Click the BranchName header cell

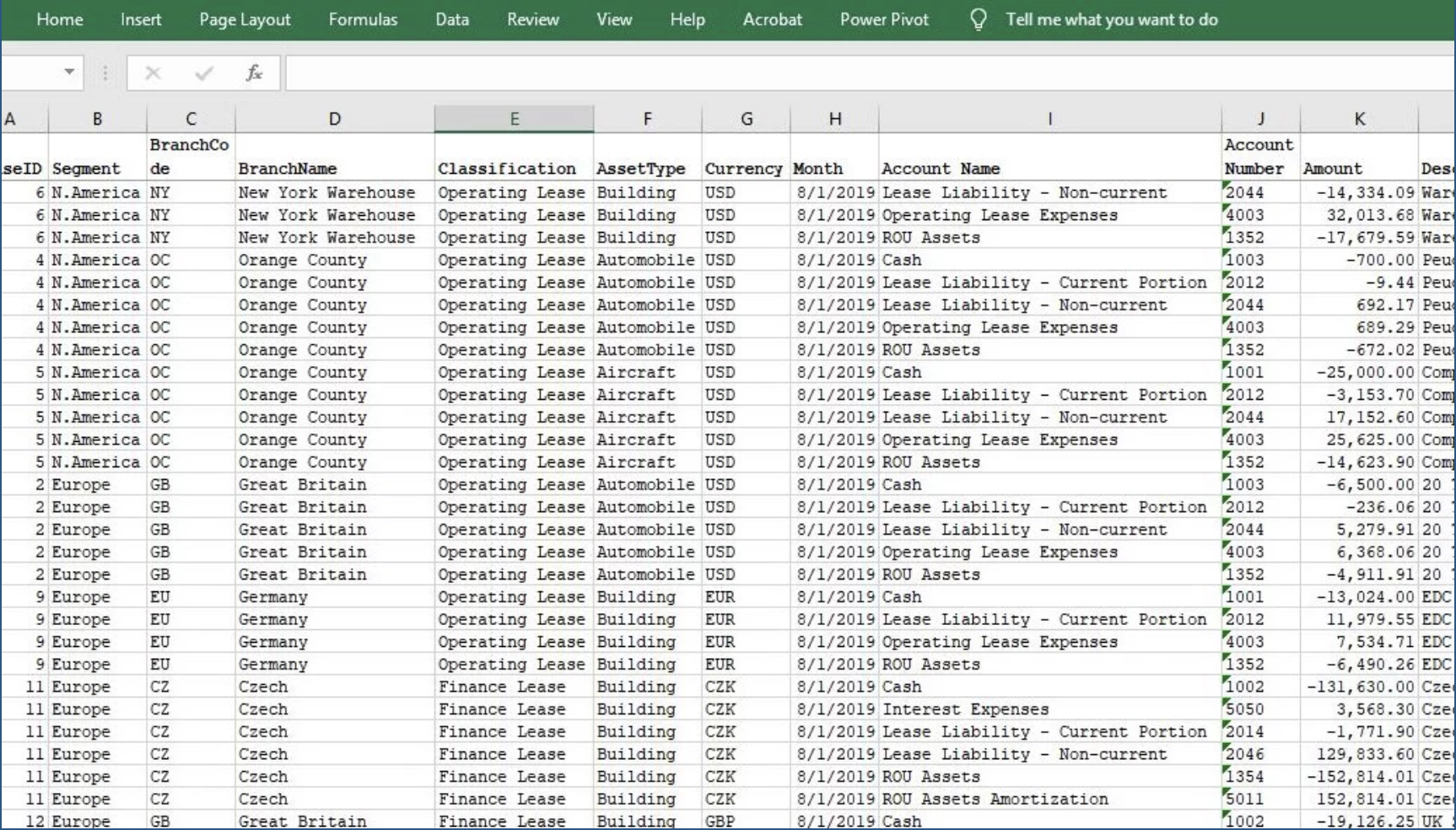click(335, 157)
